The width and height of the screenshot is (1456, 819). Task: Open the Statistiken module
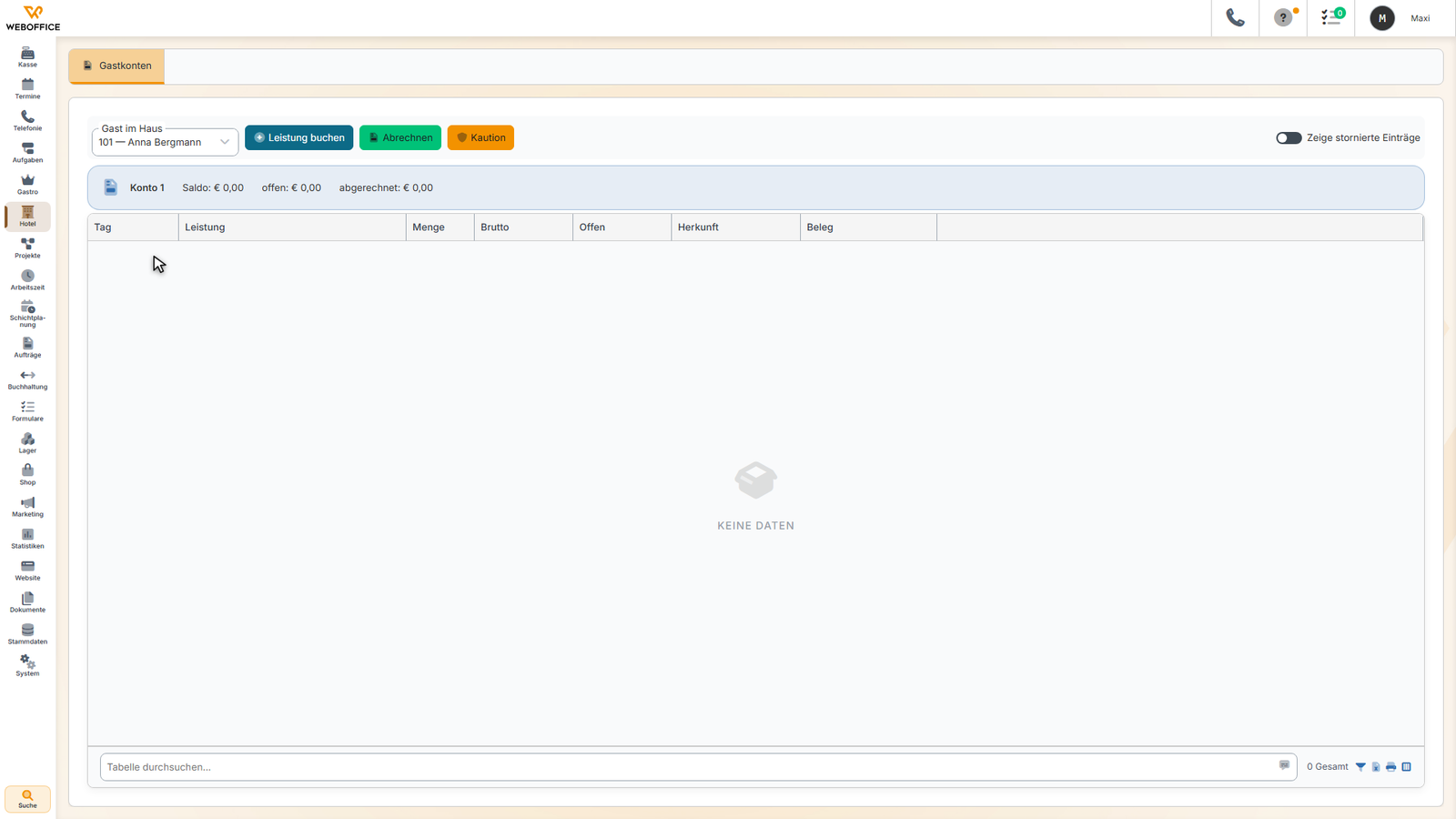(x=27, y=539)
